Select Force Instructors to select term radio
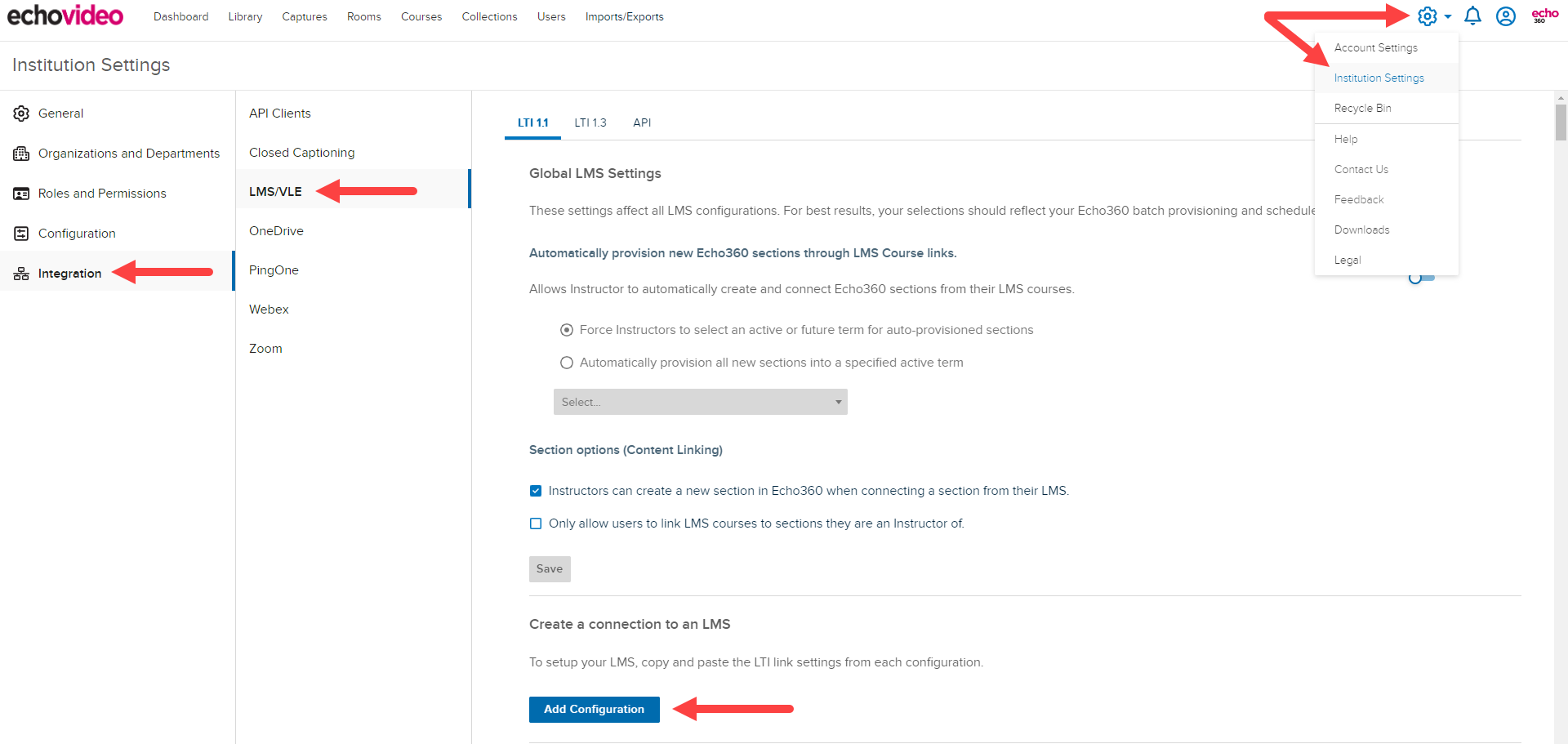Image resolution: width=1568 pixels, height=744 pixels. point(567,330)
